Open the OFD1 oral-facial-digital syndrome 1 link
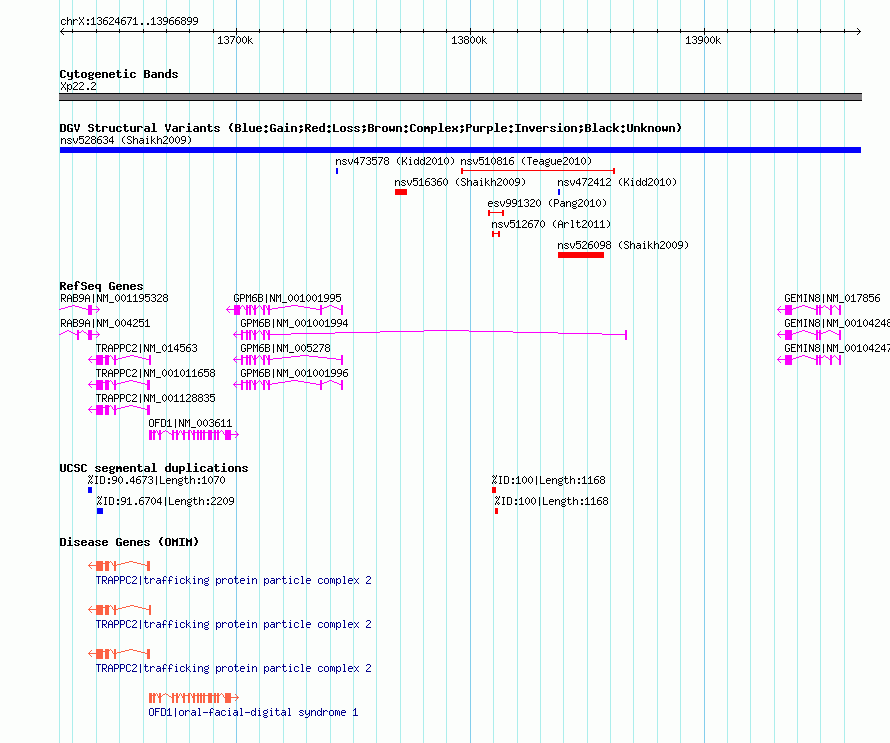890x743 pixels. click(x=253, y=713)
